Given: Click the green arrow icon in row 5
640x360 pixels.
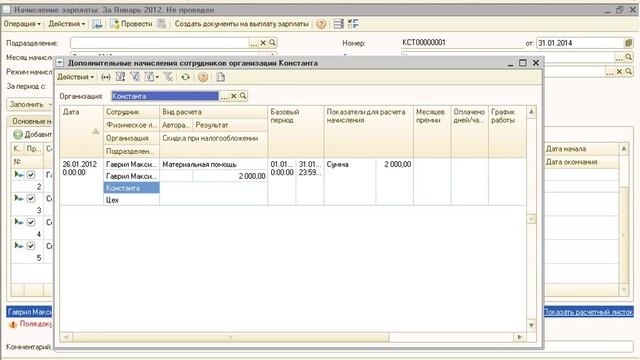Looking at the screenshot, I should 18,246.
